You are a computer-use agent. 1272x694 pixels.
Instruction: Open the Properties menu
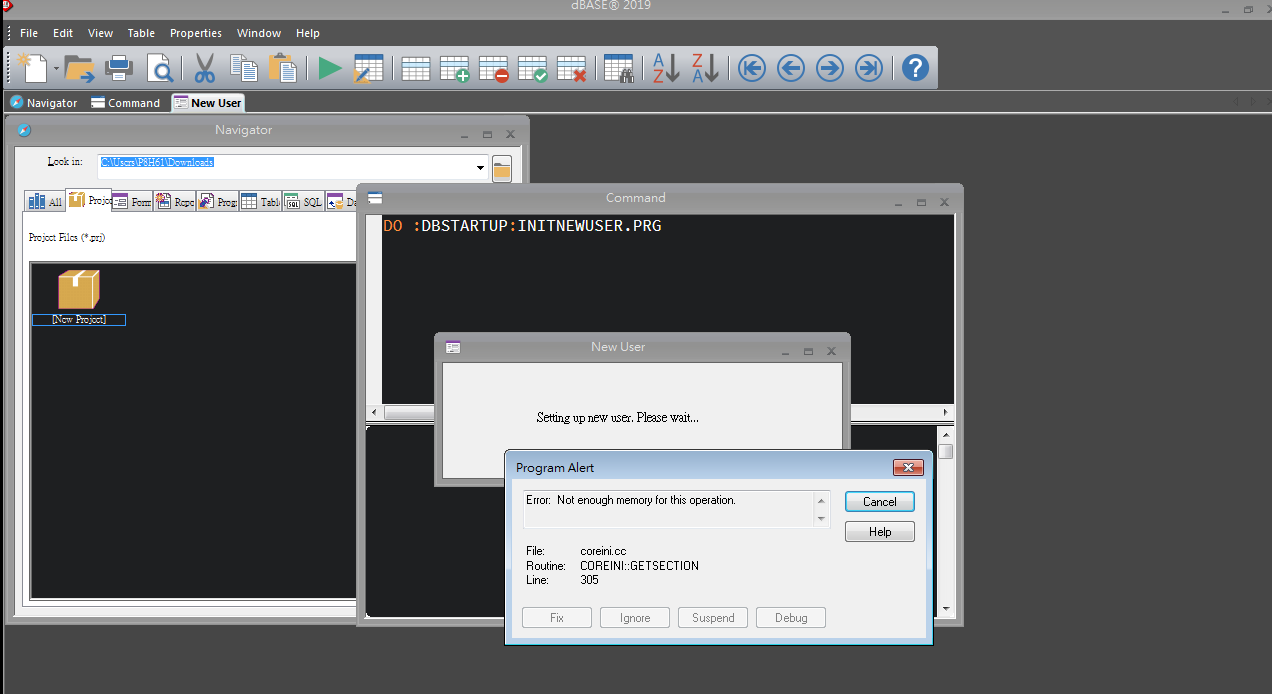(x=196, y=33)
